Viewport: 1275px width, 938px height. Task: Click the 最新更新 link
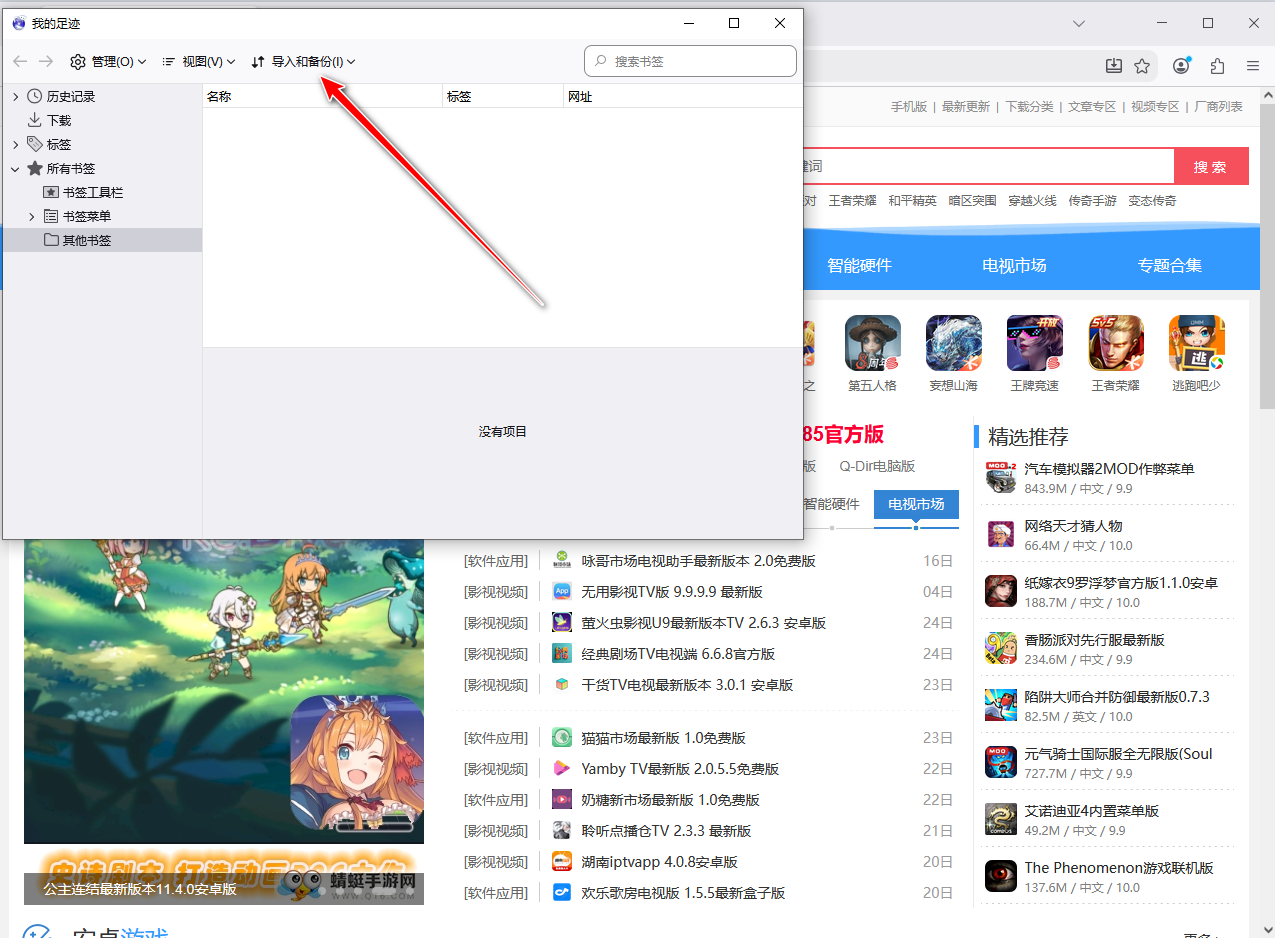pyautogui.click(x=966, y=107)
